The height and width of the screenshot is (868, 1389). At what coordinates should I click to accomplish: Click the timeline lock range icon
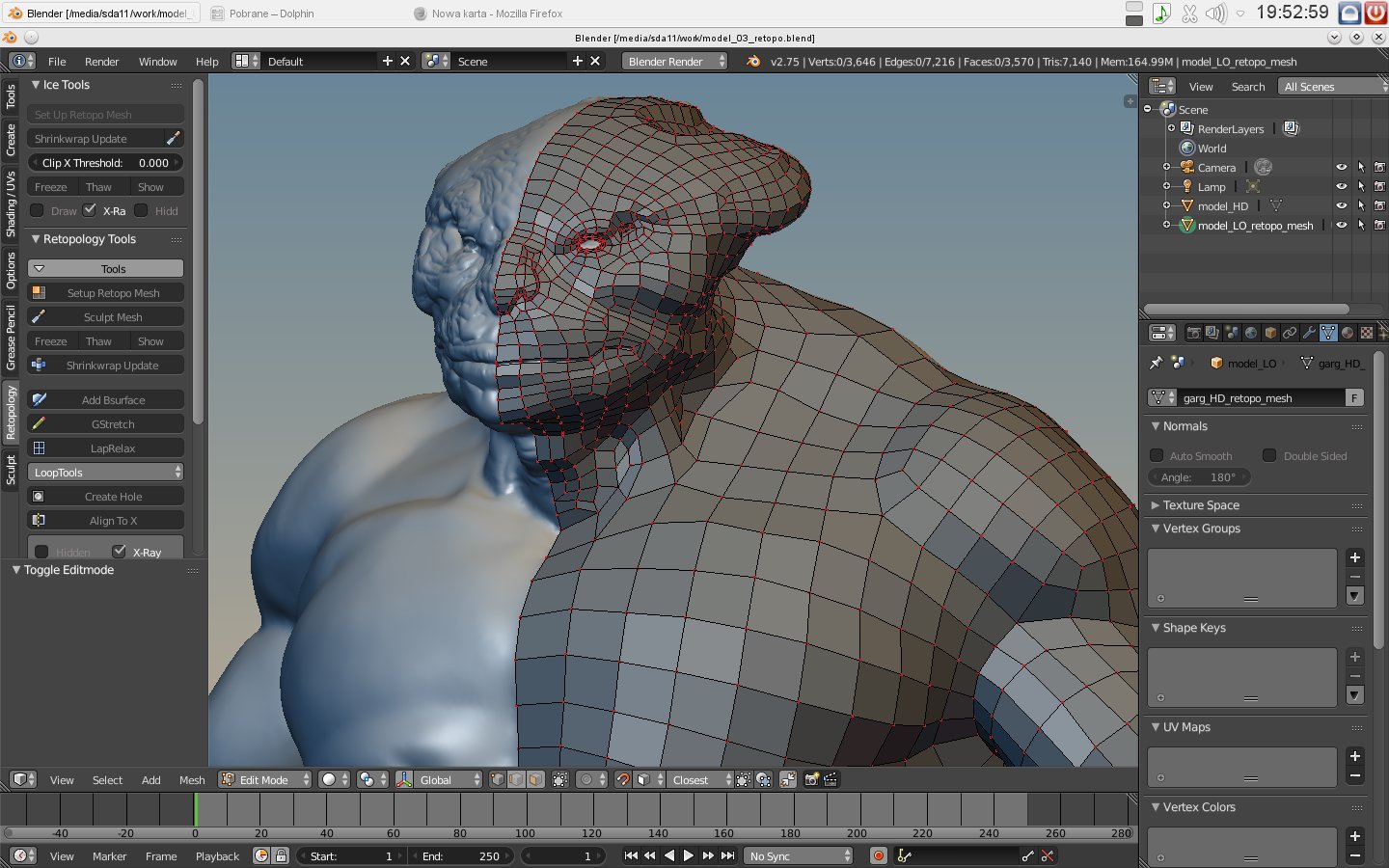(x=281, y=855)
